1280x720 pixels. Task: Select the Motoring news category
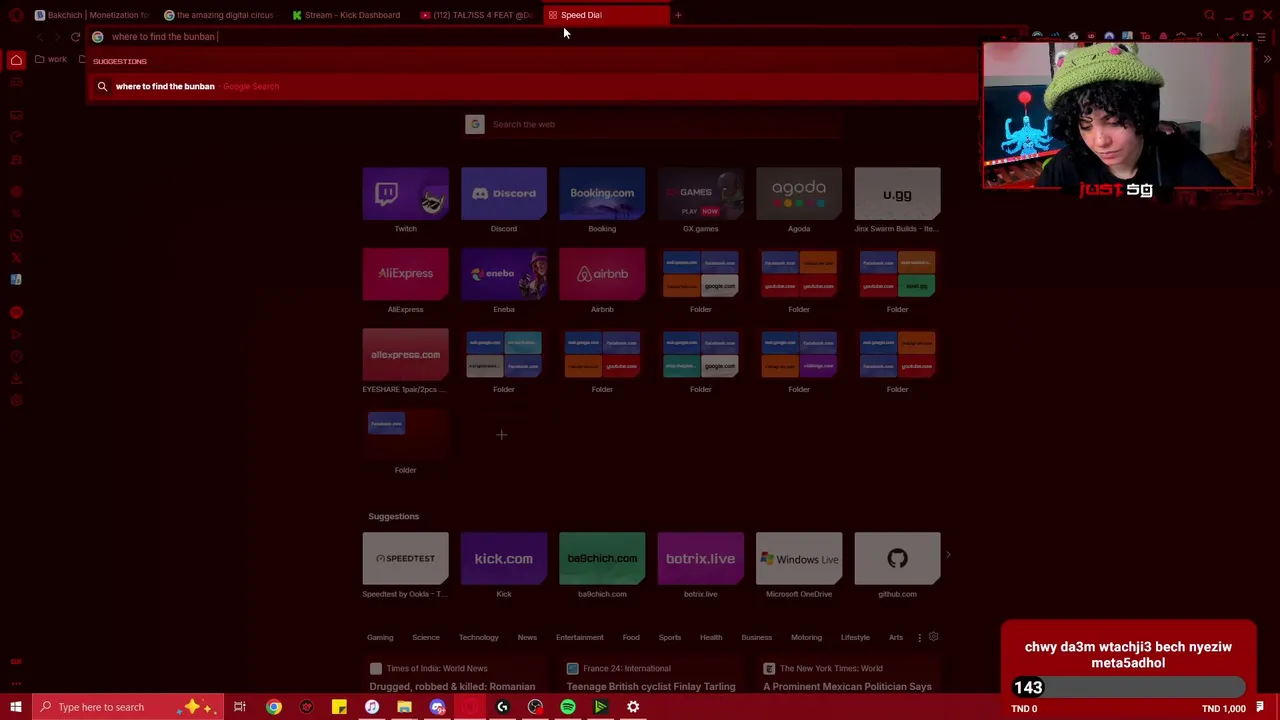pyautogui.click(x=807, y=638)
